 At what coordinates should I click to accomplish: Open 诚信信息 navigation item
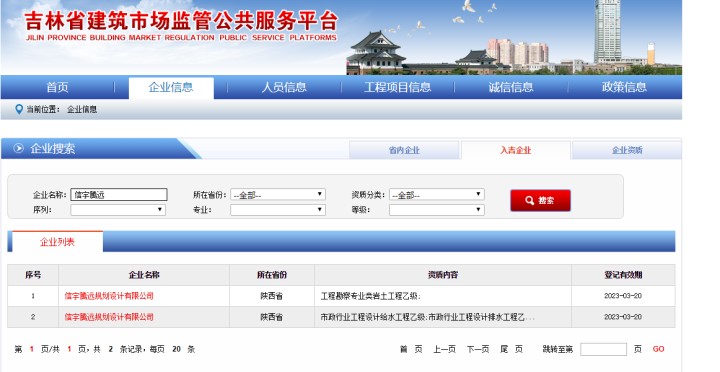click(x=511, y=87)
